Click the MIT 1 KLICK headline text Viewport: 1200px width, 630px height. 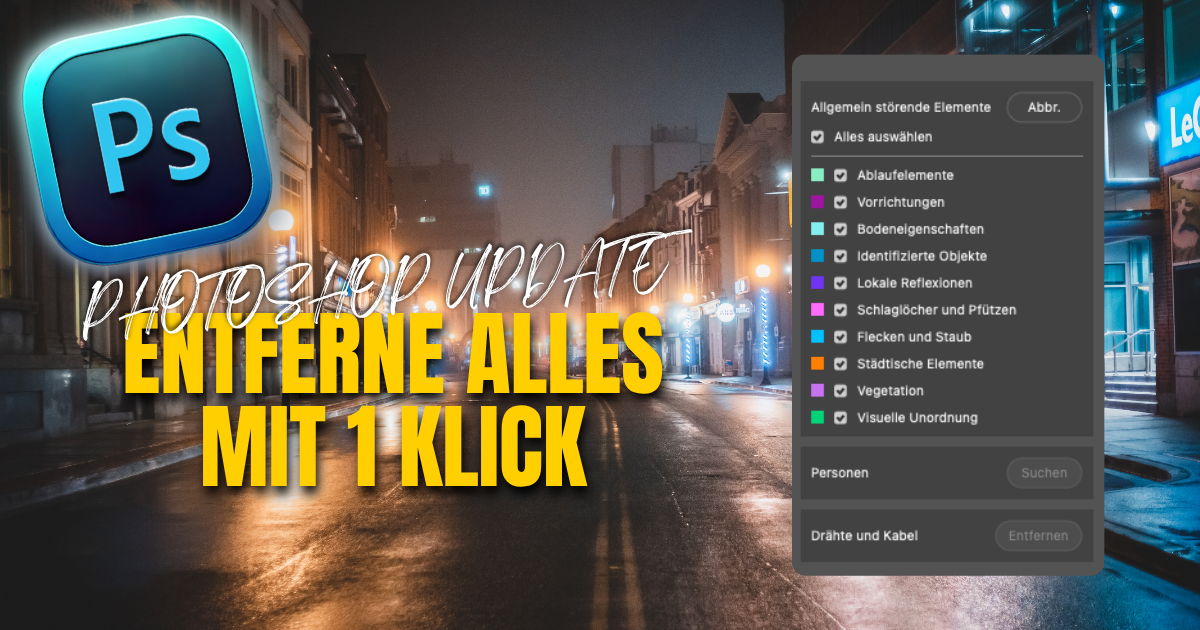pyautogui.click(x=394, y=448)
